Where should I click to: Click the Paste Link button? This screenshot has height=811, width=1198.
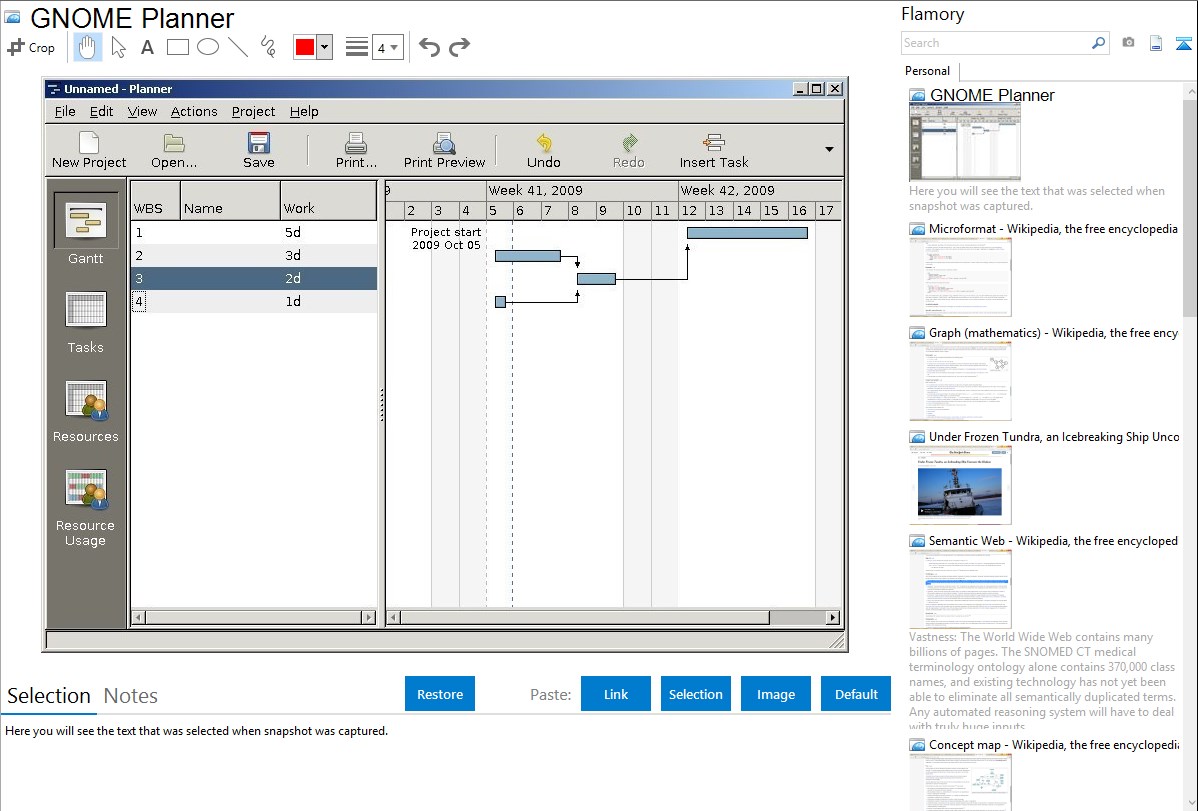point(616,694)
